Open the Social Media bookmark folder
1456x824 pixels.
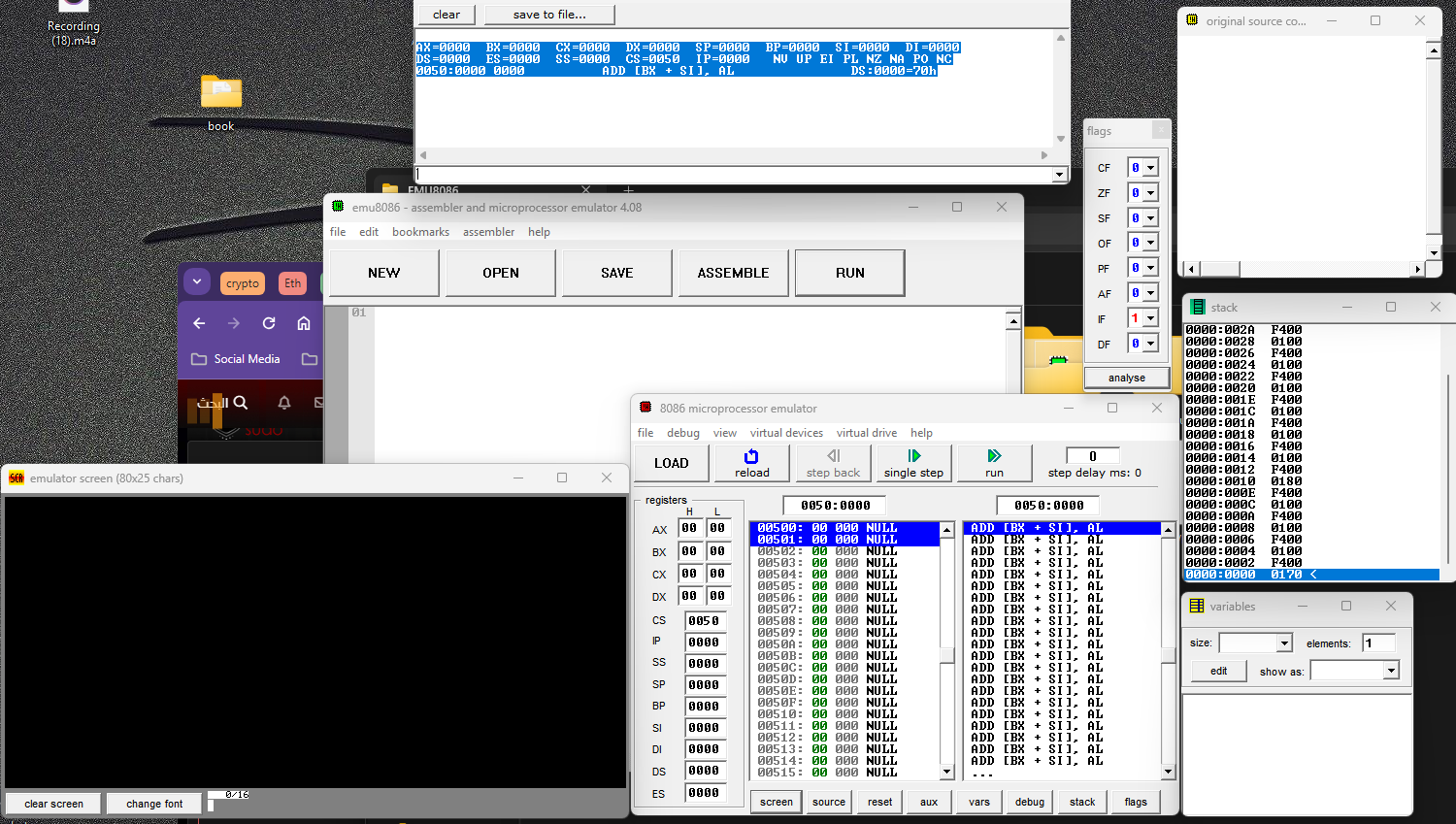click(236, 359)
